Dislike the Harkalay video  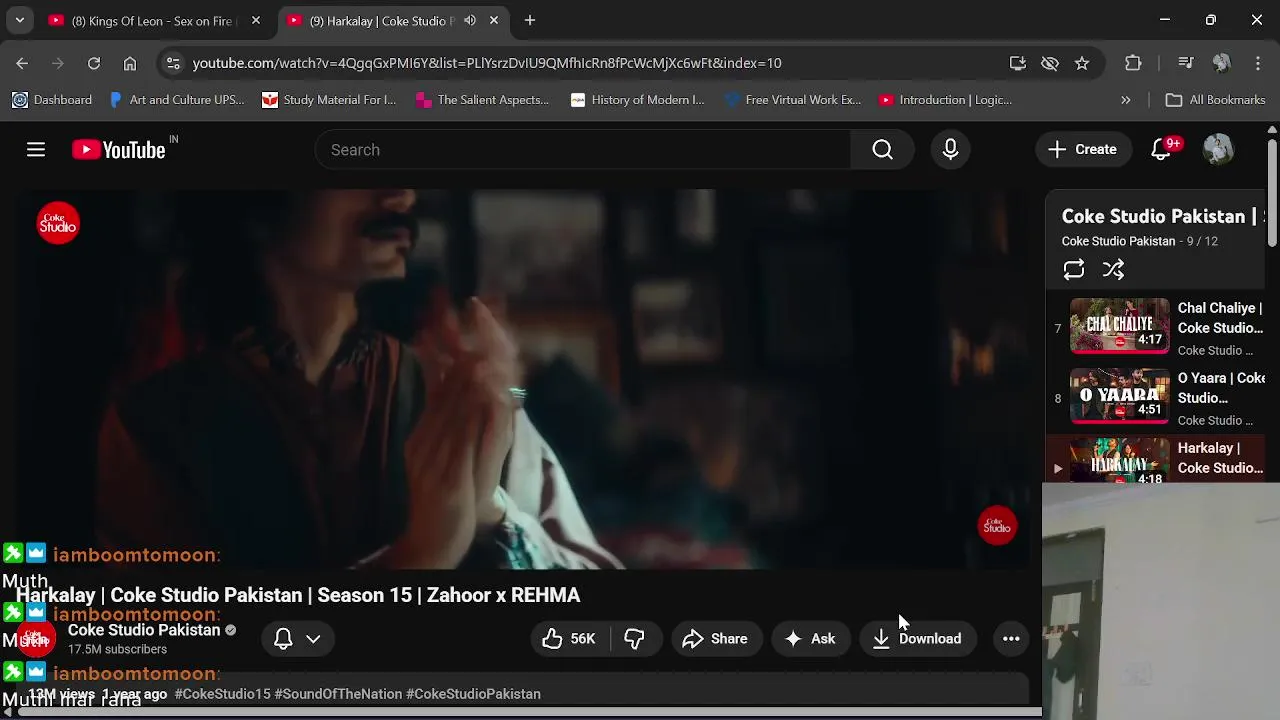click(634, 639)
